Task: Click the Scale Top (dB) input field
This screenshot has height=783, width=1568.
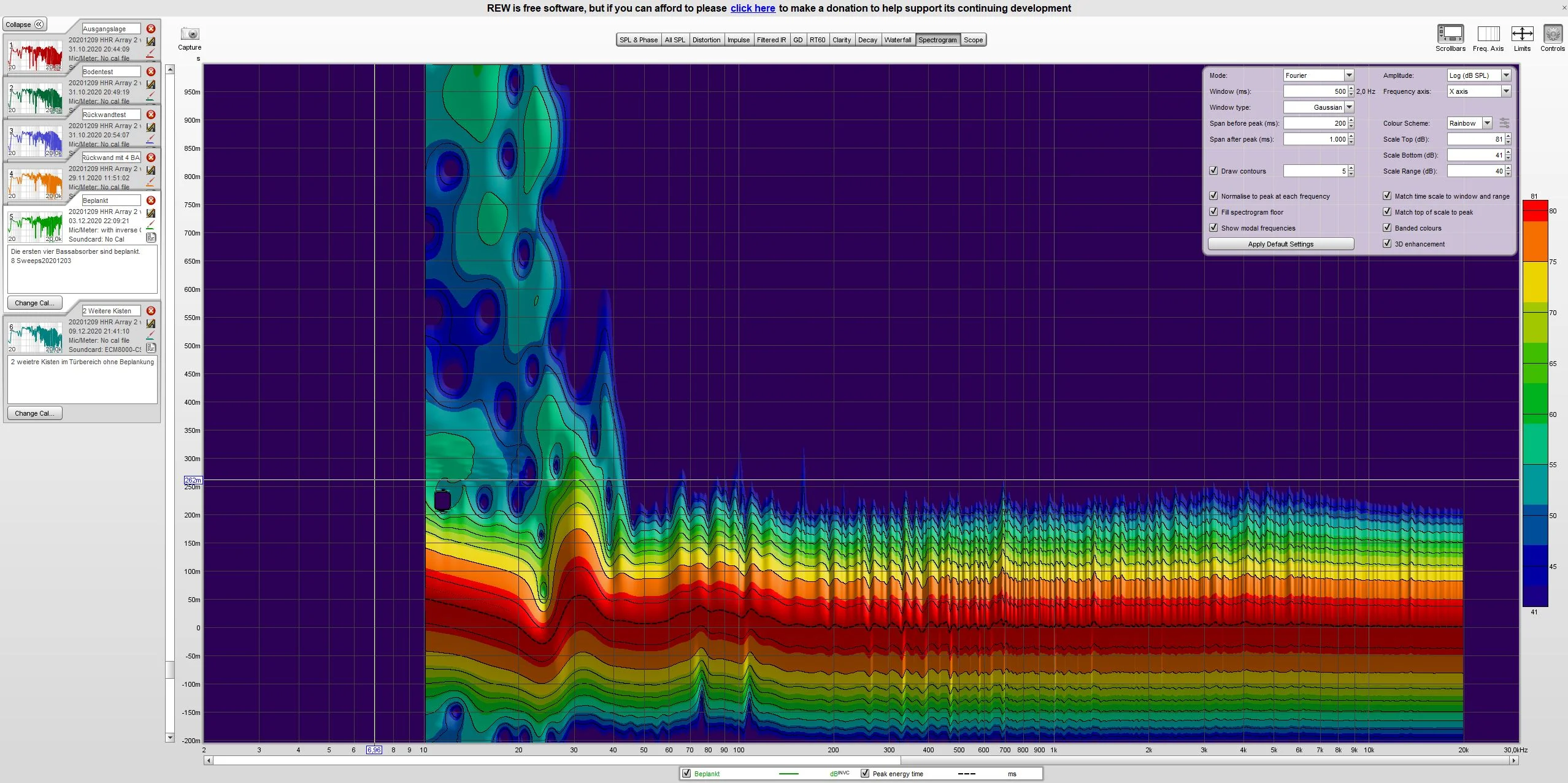Action: pos(1476,139)
